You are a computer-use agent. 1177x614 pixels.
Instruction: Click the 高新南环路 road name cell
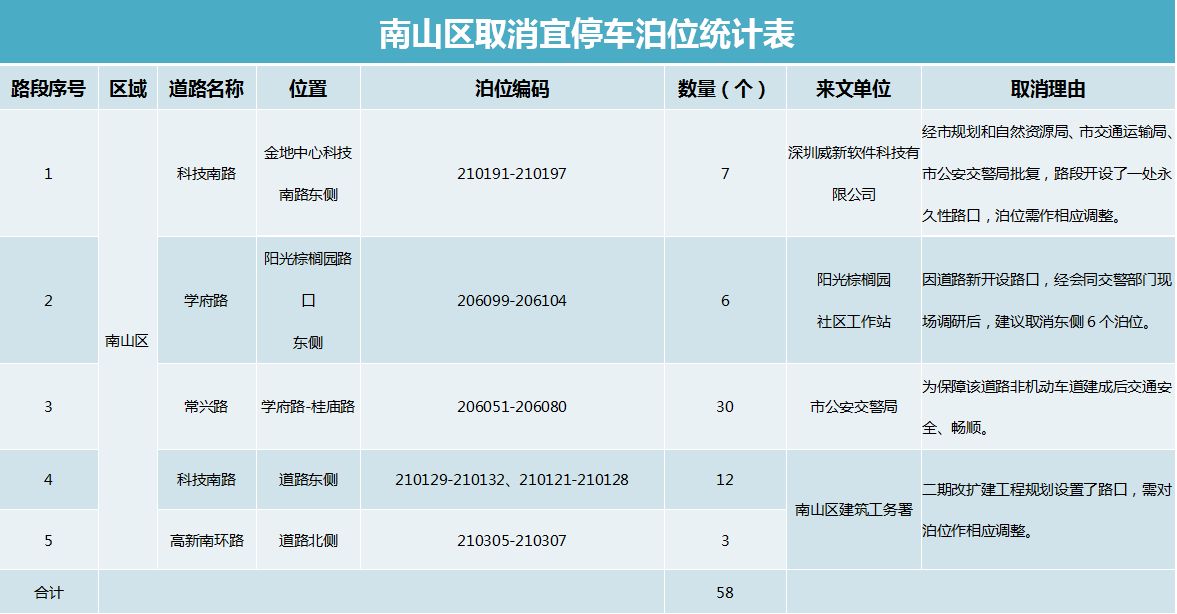coord(206,541)
